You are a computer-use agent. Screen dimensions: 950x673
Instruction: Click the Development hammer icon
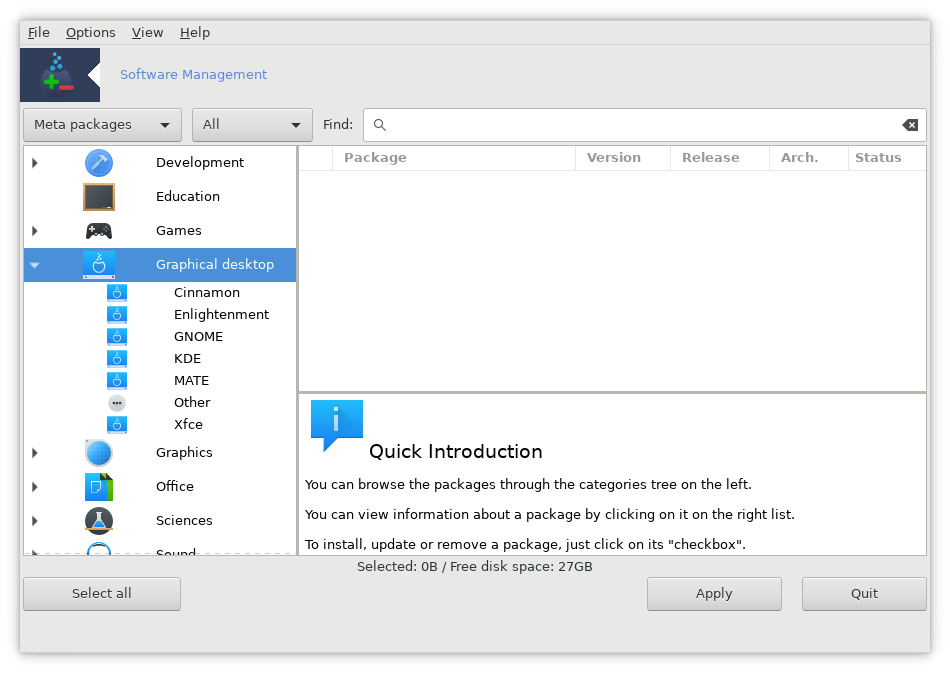pyautogui.click(x=99, y=163)
